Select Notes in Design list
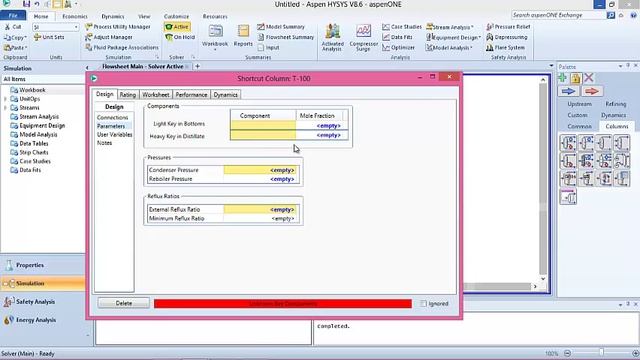This screenshot has height=360, width=640. pos(104,143)
